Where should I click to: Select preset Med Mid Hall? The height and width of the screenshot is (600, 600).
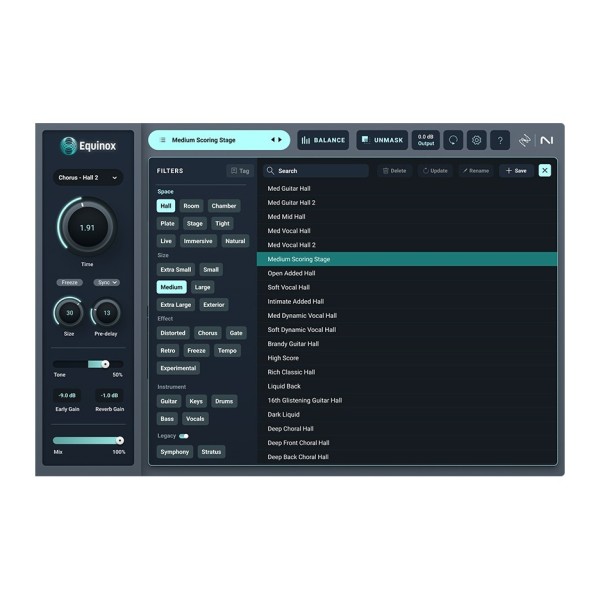[407, 217]
